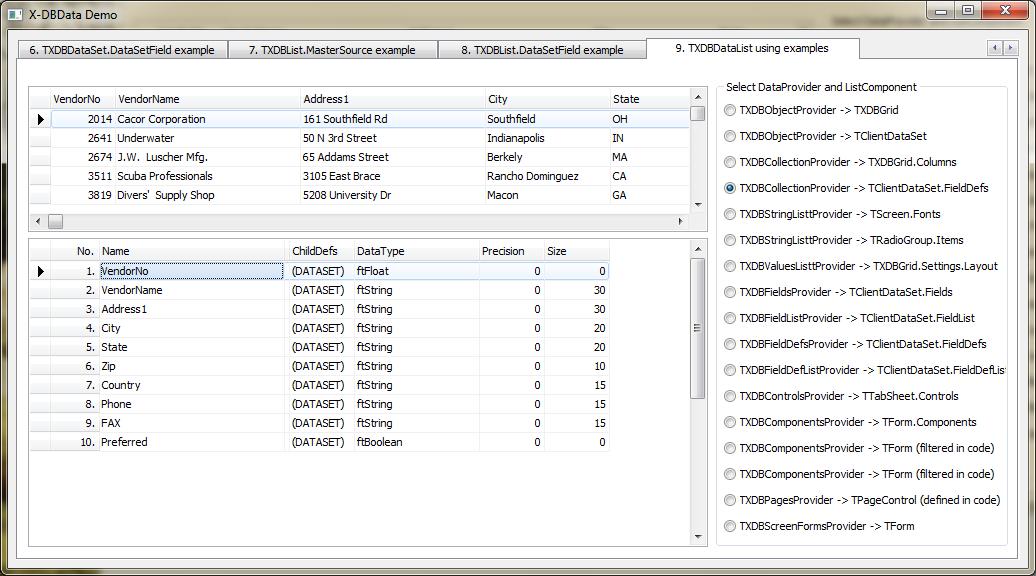Image resolution: width=1036 pixels, height=576 pixels.
Task: Select TXDBObjectProvider -> TXDBGrid radio option
Action: (730, 110)
